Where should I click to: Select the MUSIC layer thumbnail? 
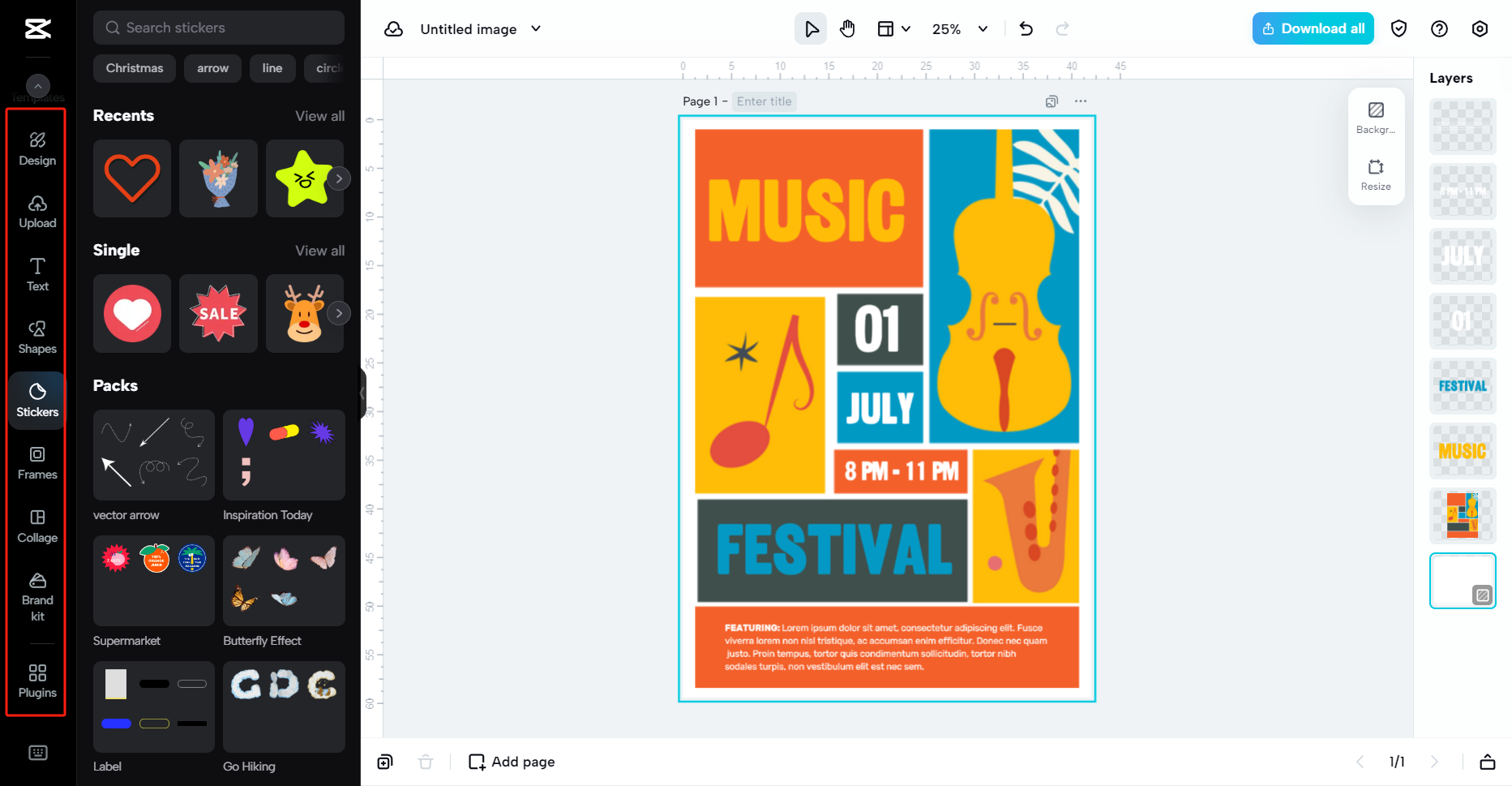point(1463,451)
